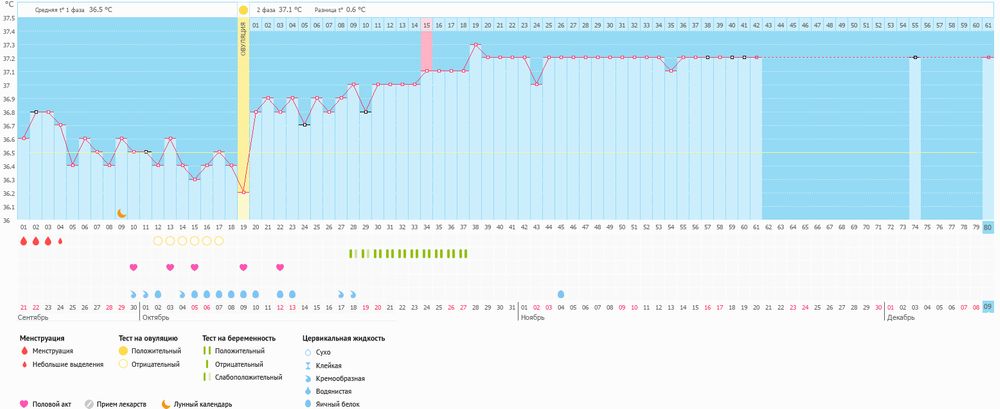Click the Менструация red drop legend icon
1000x409 pixels.
(x=24, y=352)
